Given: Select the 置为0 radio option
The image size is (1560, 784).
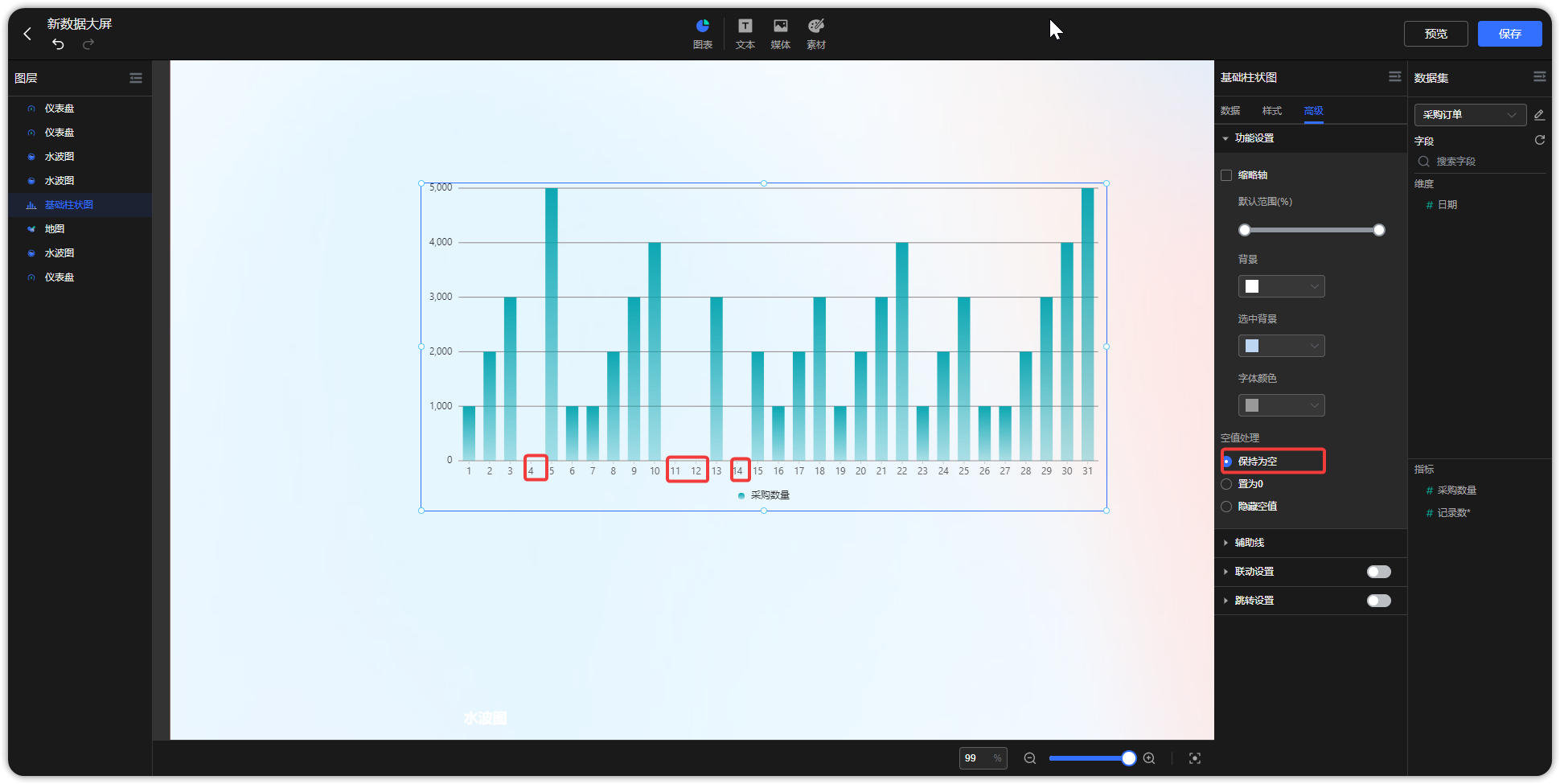Looking at the screenshot, I should click(1226, 484).
